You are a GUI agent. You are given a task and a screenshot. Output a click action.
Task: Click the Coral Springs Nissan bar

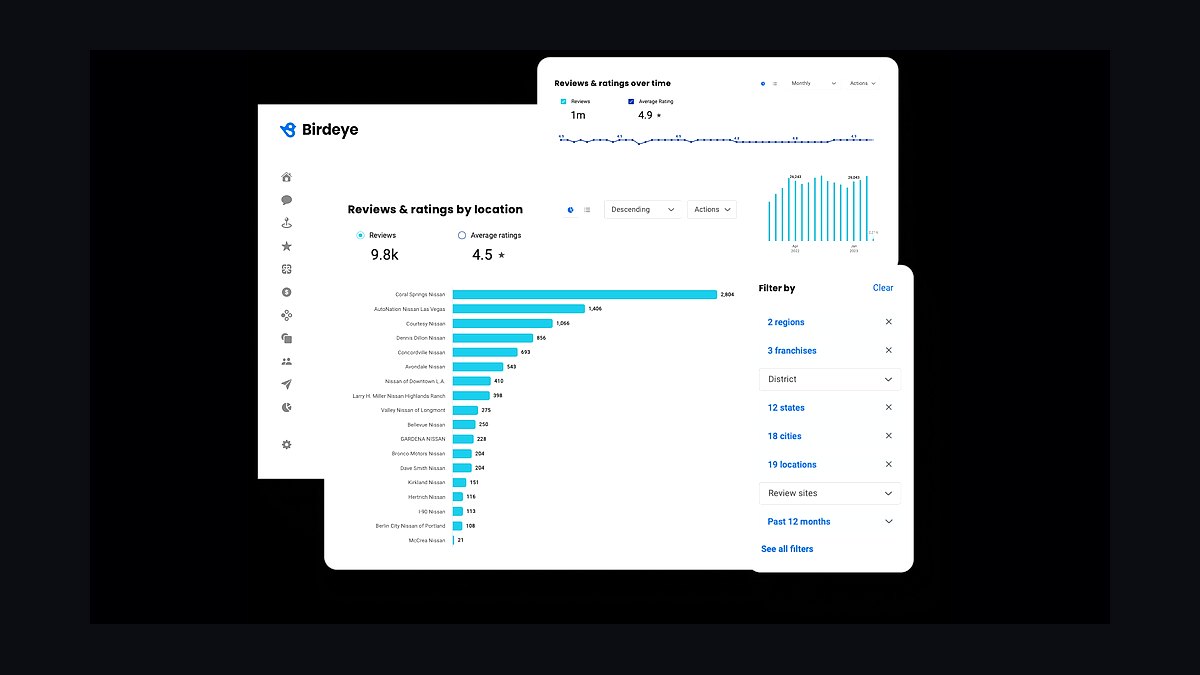point(585,295)
